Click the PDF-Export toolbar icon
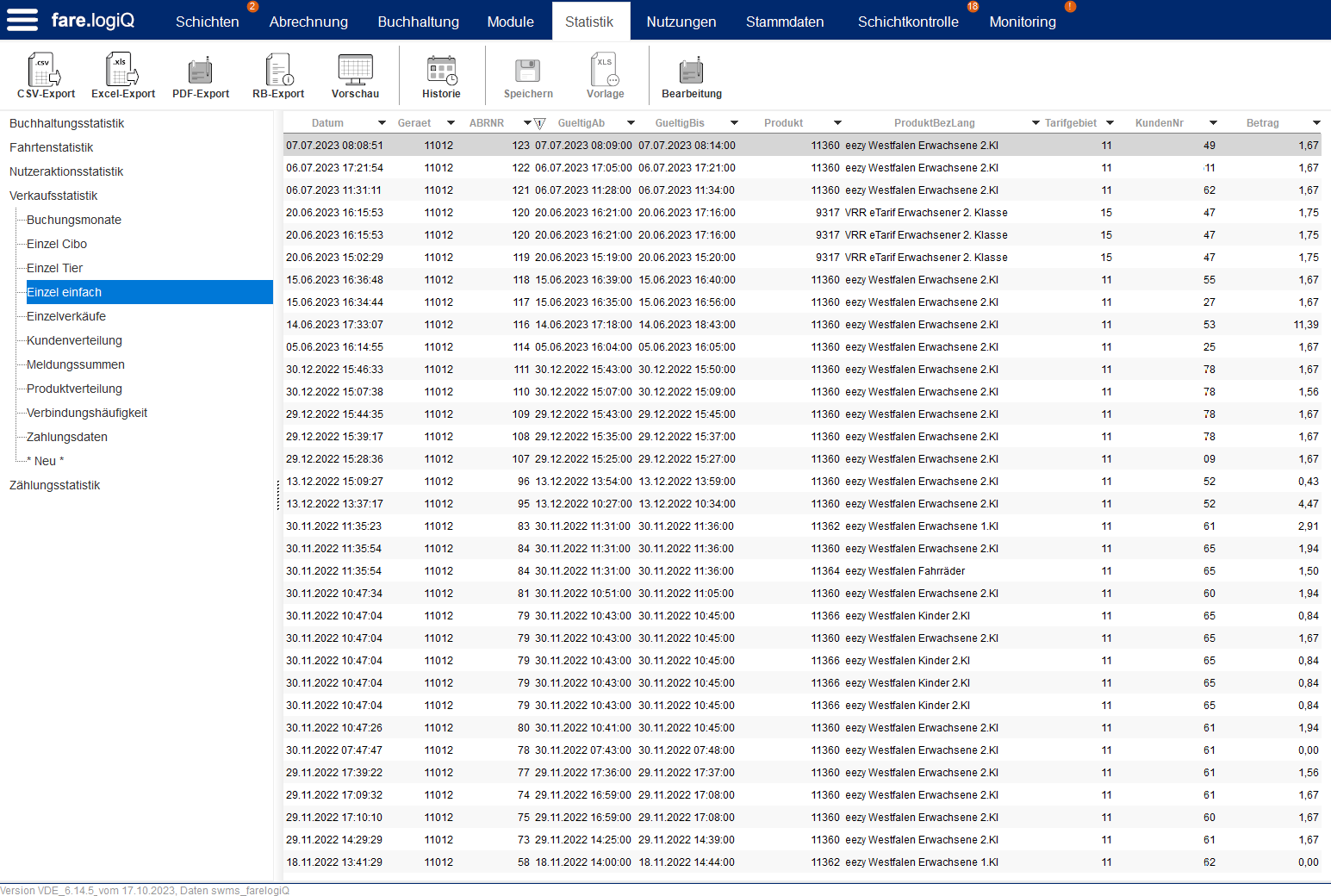 [x=200, y=71]
